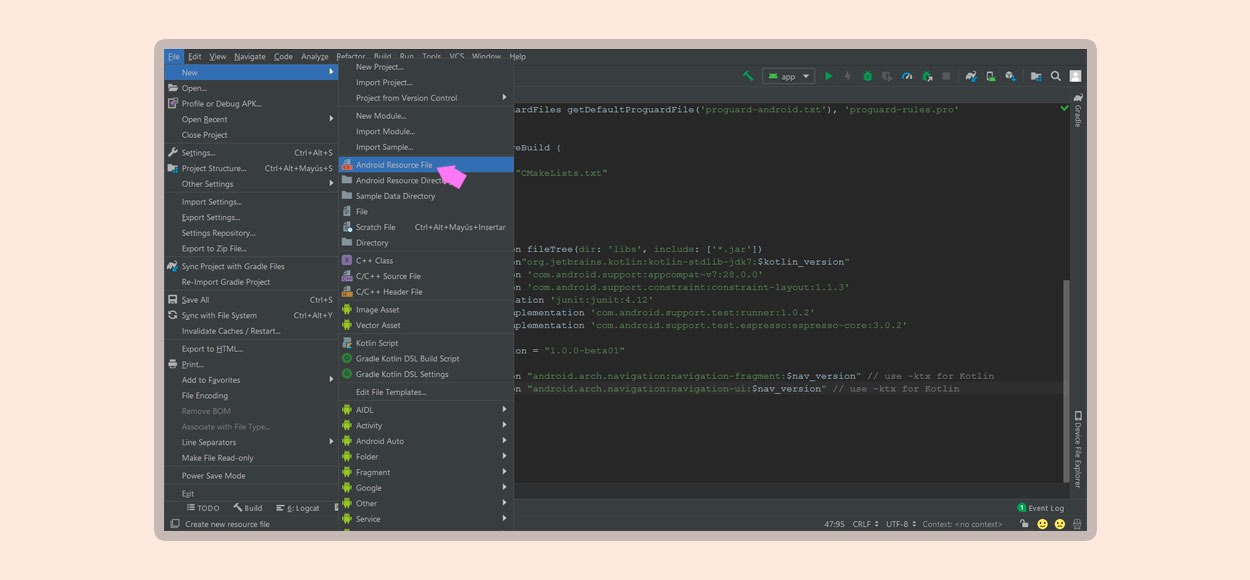Choose Image Asset from New submenu

pos(426,310)
